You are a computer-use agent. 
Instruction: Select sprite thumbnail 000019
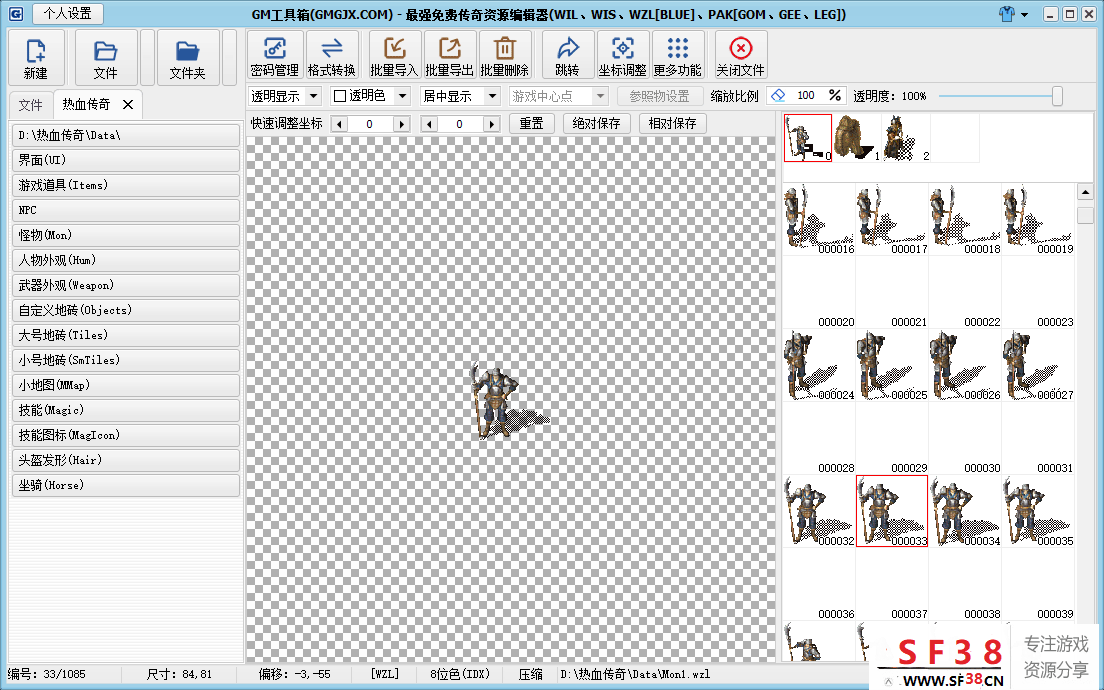[1039, 219]
